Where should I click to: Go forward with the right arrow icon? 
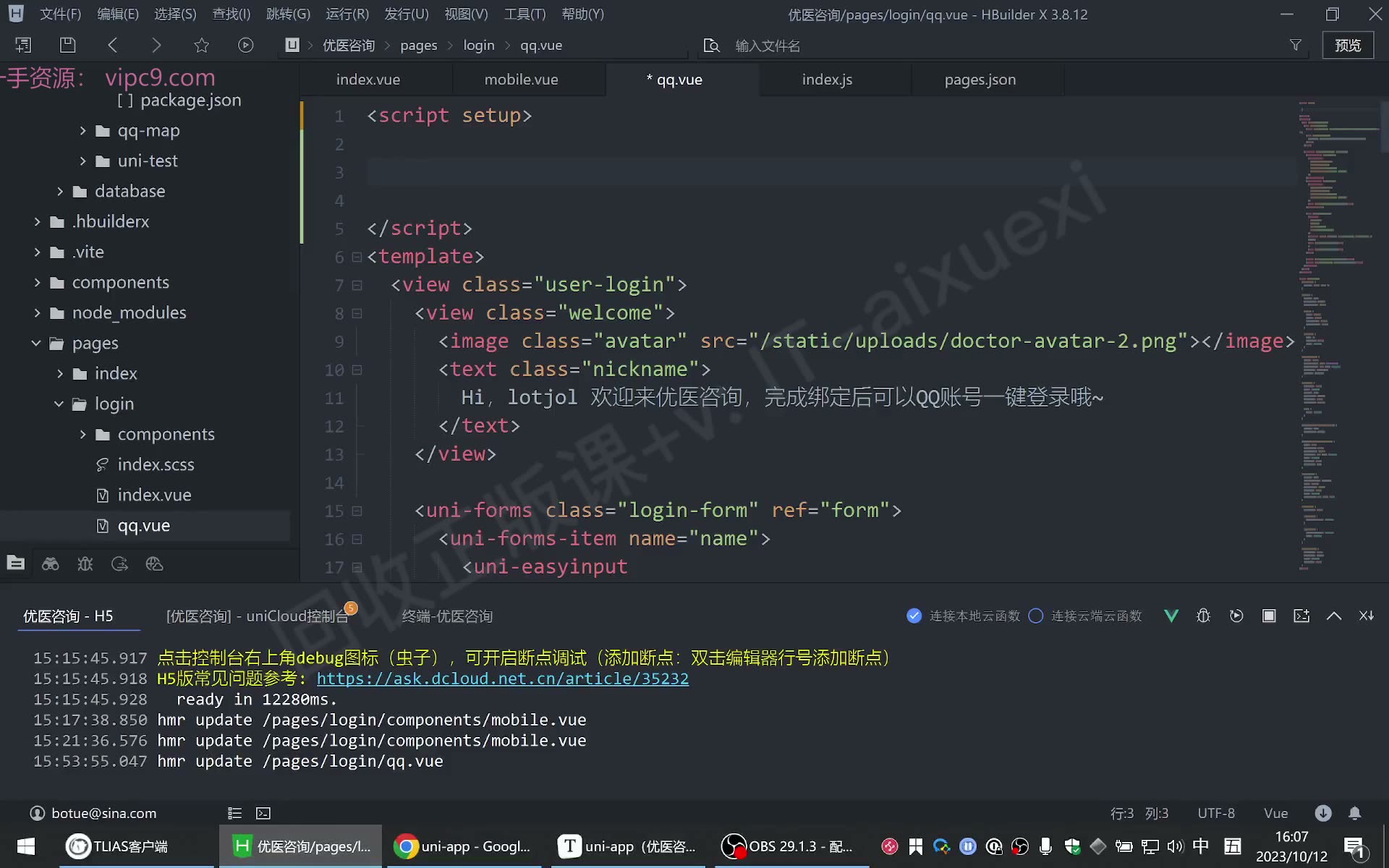[156, 45]
